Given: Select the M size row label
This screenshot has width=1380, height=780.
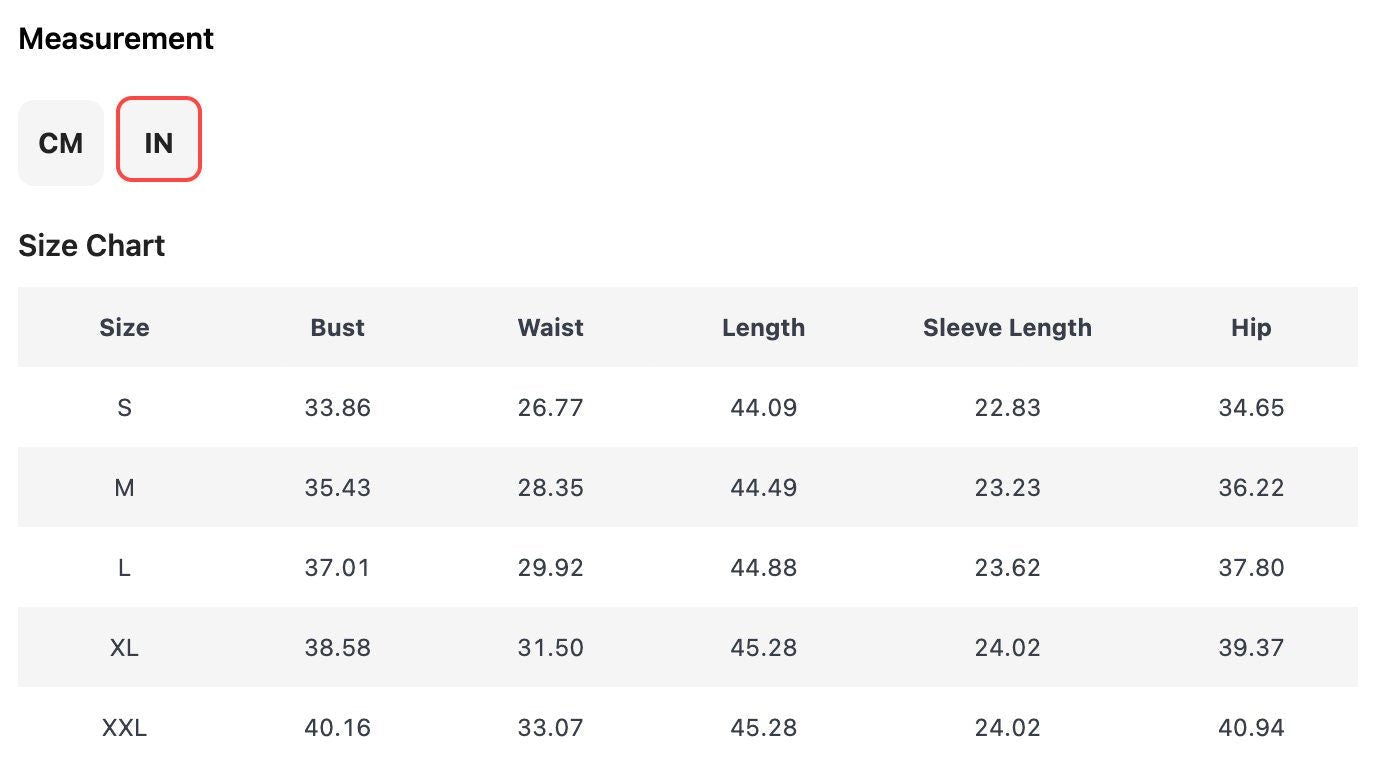Looking at the screenshot, I should click(x=124, y=488).
